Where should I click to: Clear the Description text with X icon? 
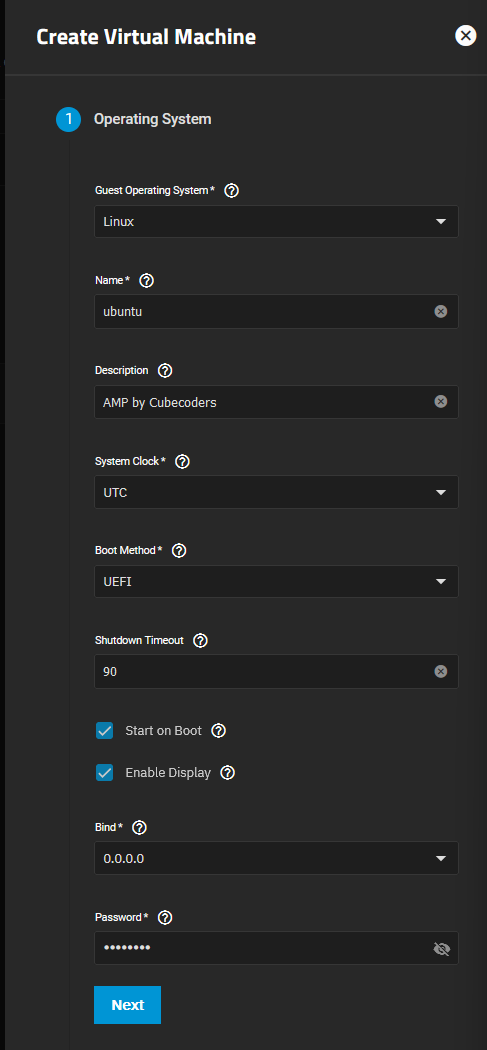coord(440,402)
